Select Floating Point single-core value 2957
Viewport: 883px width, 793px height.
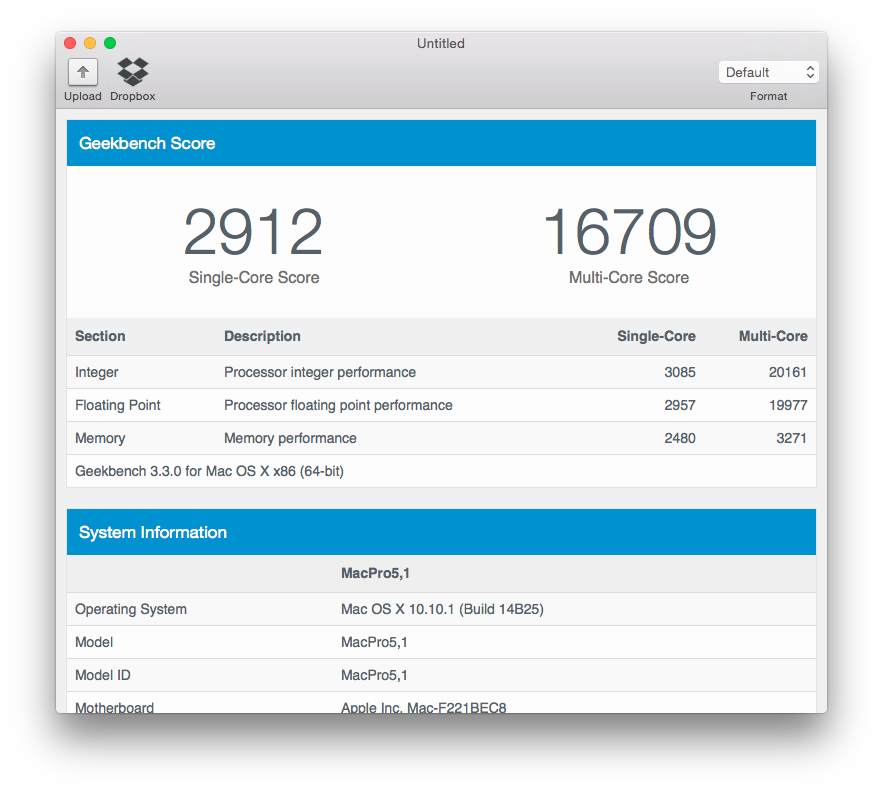coord(680,406)
